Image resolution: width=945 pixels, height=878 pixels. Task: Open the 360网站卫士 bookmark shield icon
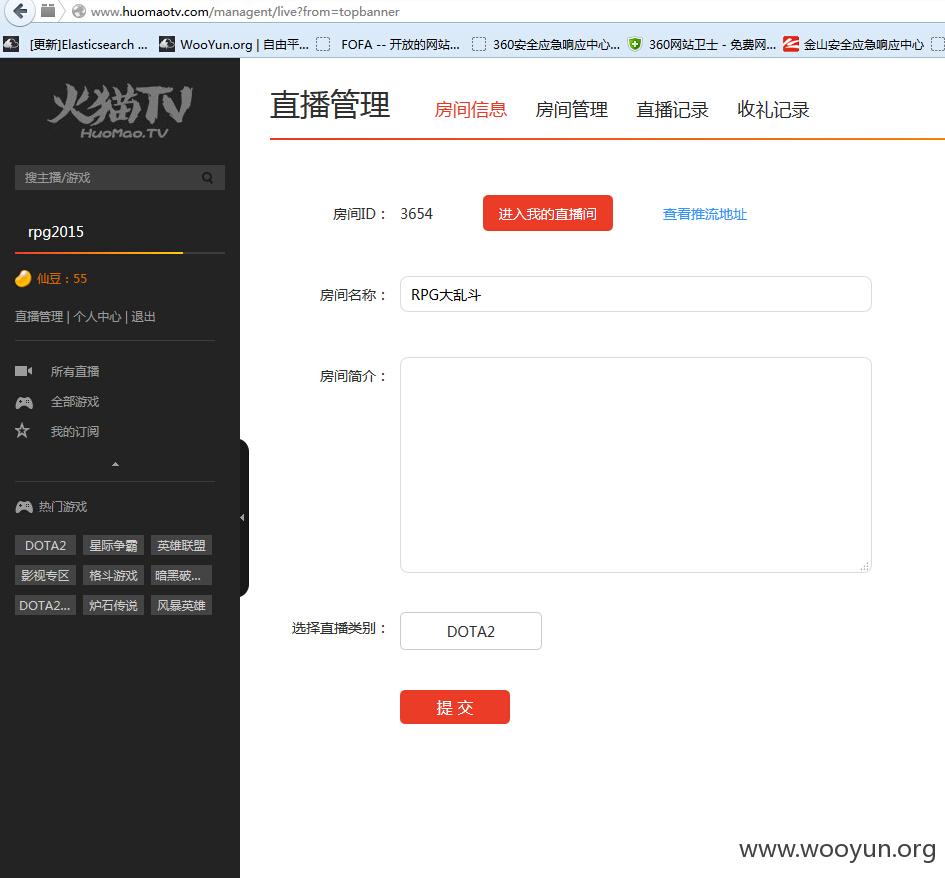point(635,44)
